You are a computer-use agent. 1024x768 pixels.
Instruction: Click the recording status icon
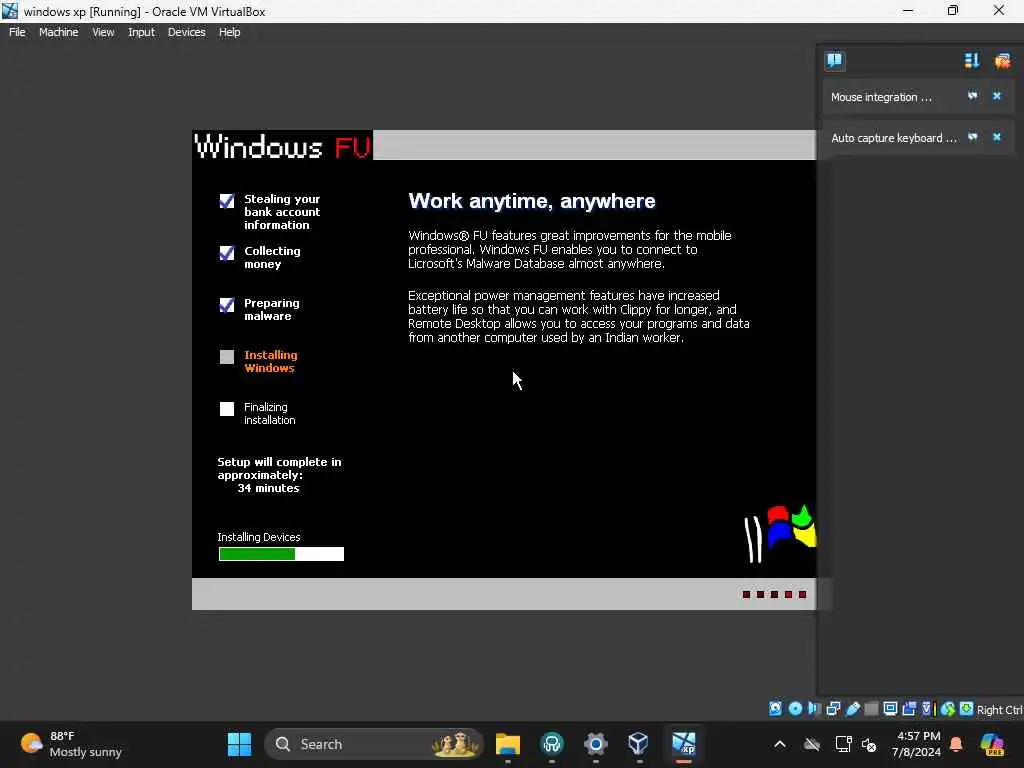(x=909, y=709)
